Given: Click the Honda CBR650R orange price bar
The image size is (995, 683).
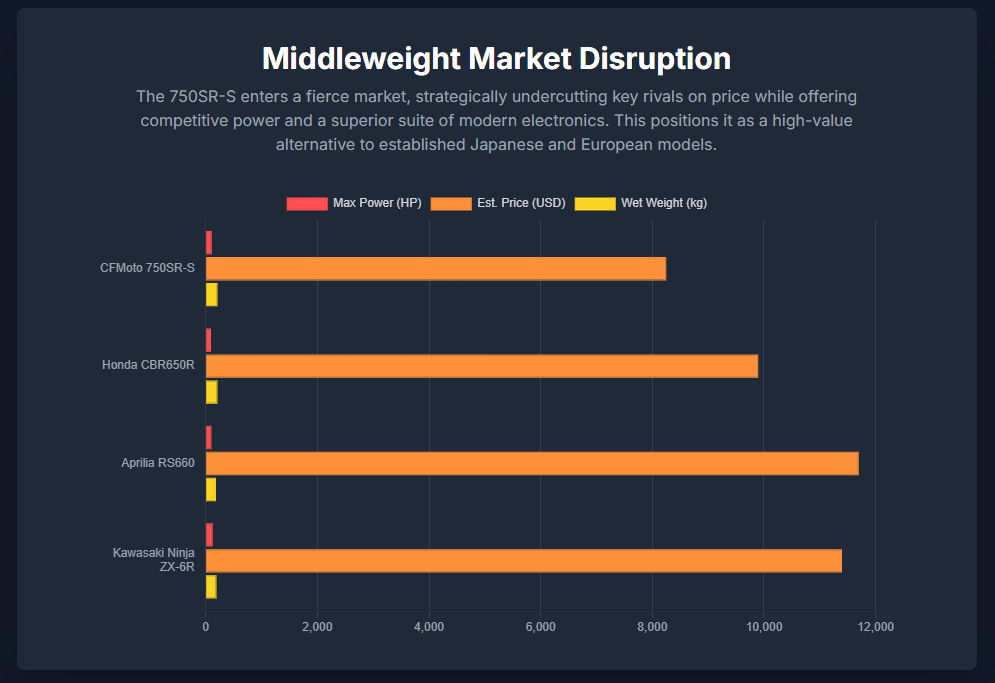Looking at the screenshot, I should (481, 366).
